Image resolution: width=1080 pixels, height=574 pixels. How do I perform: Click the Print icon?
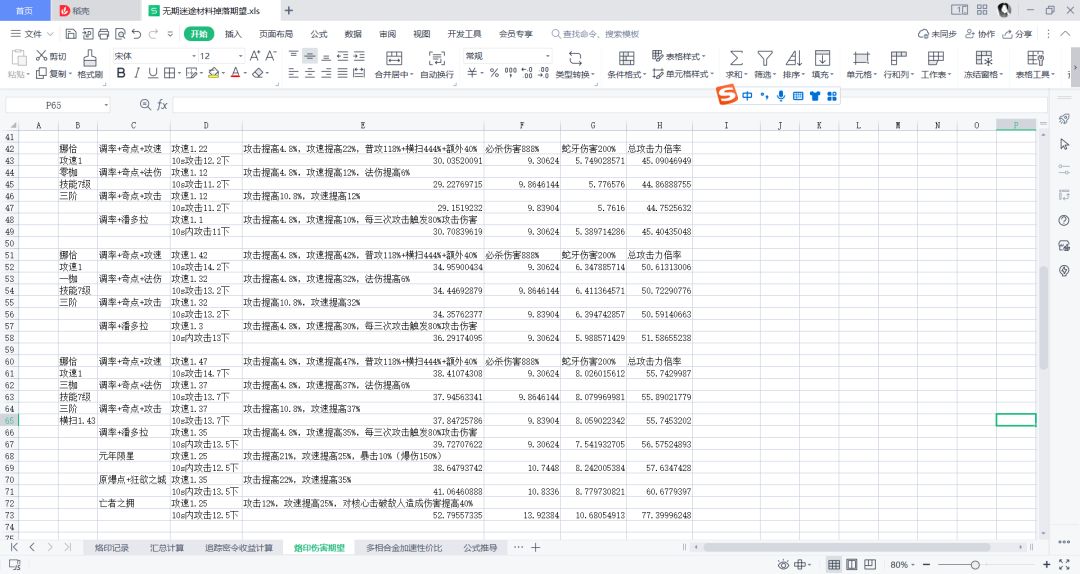103,34
